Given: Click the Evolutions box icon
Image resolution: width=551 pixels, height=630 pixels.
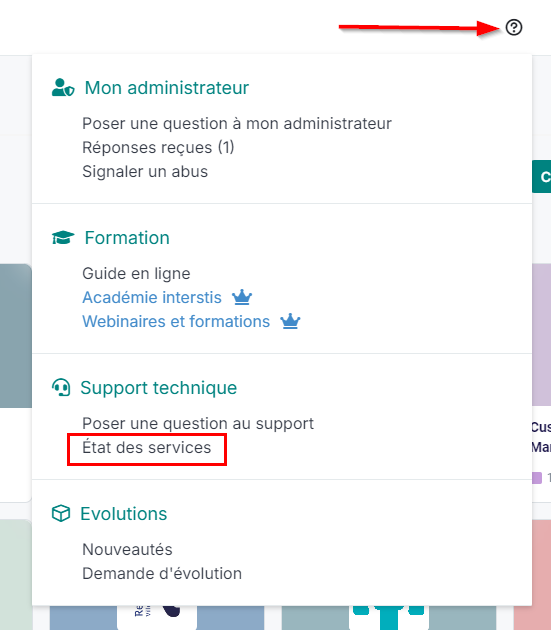Looking at the screenshot, I should tap(61, 513).
